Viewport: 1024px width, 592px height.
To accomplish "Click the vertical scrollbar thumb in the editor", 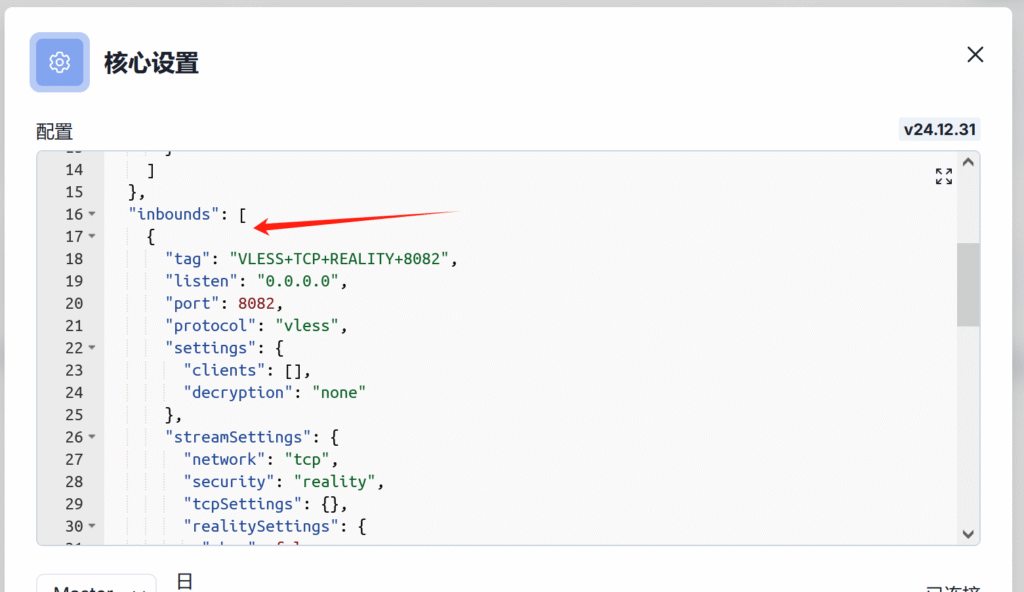I will (967, 284).
